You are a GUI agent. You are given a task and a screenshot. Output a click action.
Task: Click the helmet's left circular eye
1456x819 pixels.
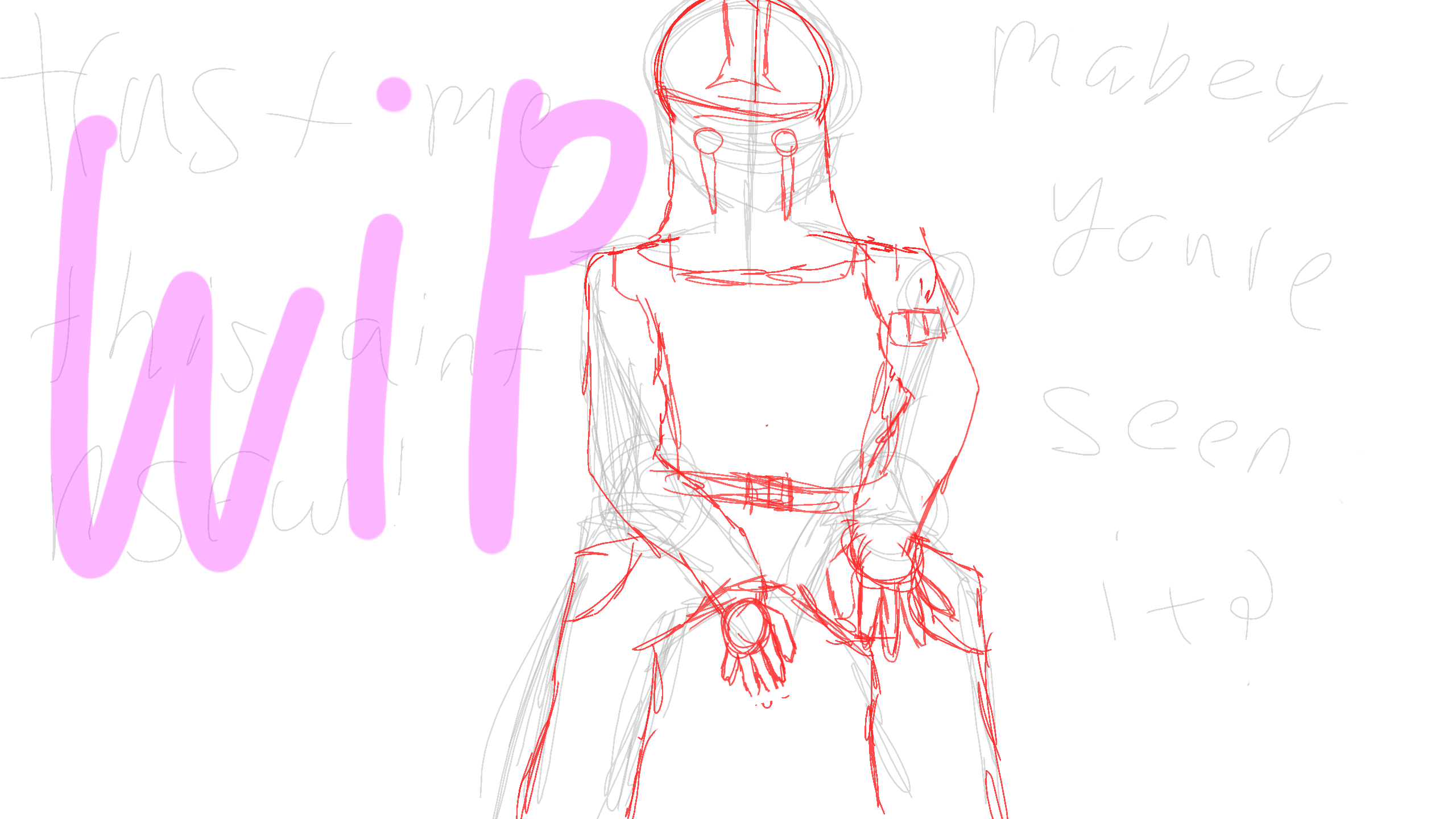click(708, 141)
